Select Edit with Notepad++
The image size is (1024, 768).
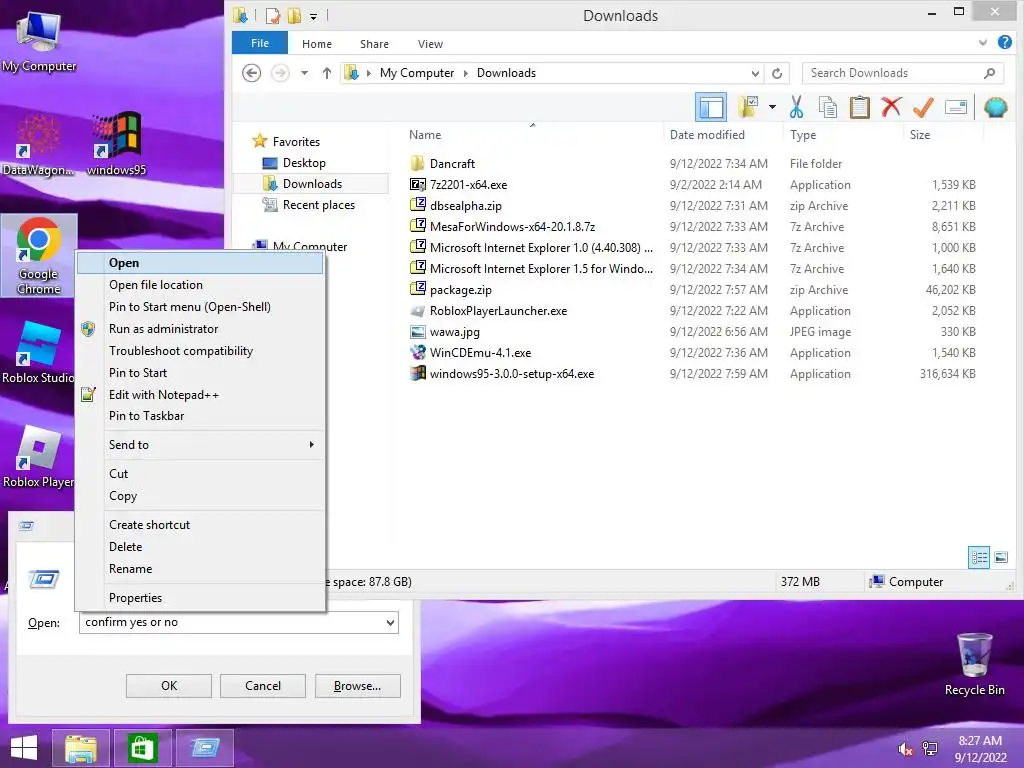(x=200, y=394)
